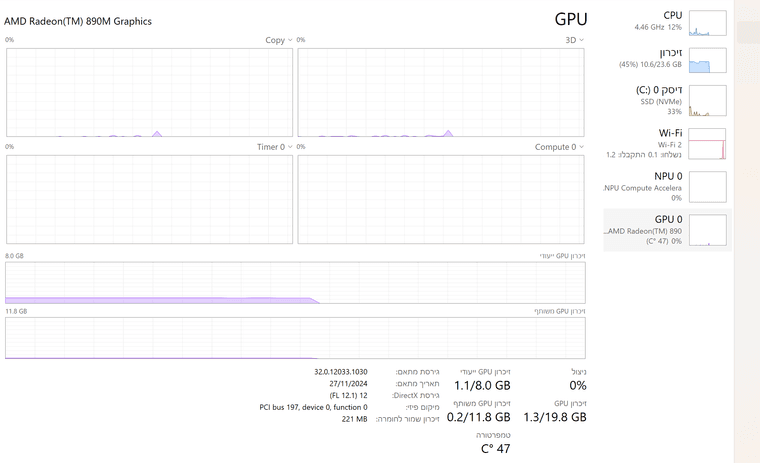Click the Compute 0 engine graph area
Image resolution: width=760 pixels, height=463 pixels.
(441, 199)
